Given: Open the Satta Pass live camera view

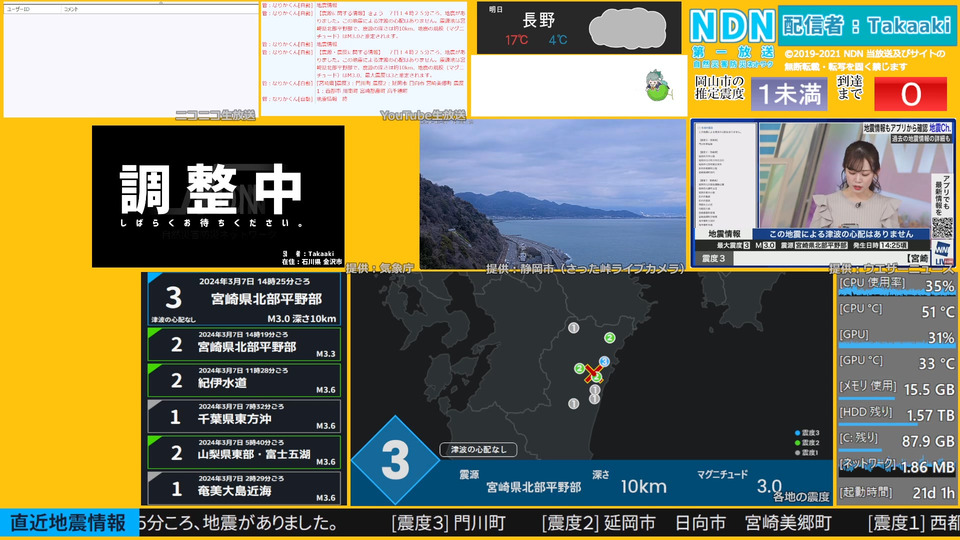Looking at the screenshot, I should [x=553, y=194].
